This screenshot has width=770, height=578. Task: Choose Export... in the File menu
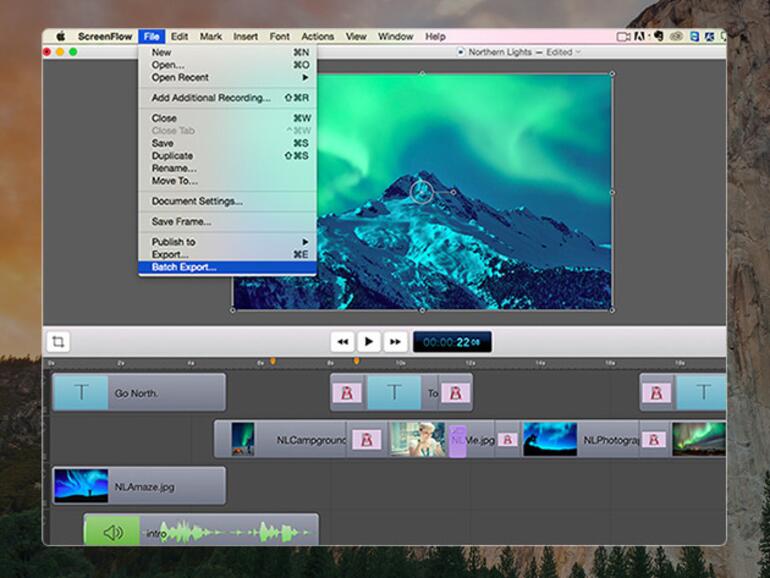click(x=227, y=254)
